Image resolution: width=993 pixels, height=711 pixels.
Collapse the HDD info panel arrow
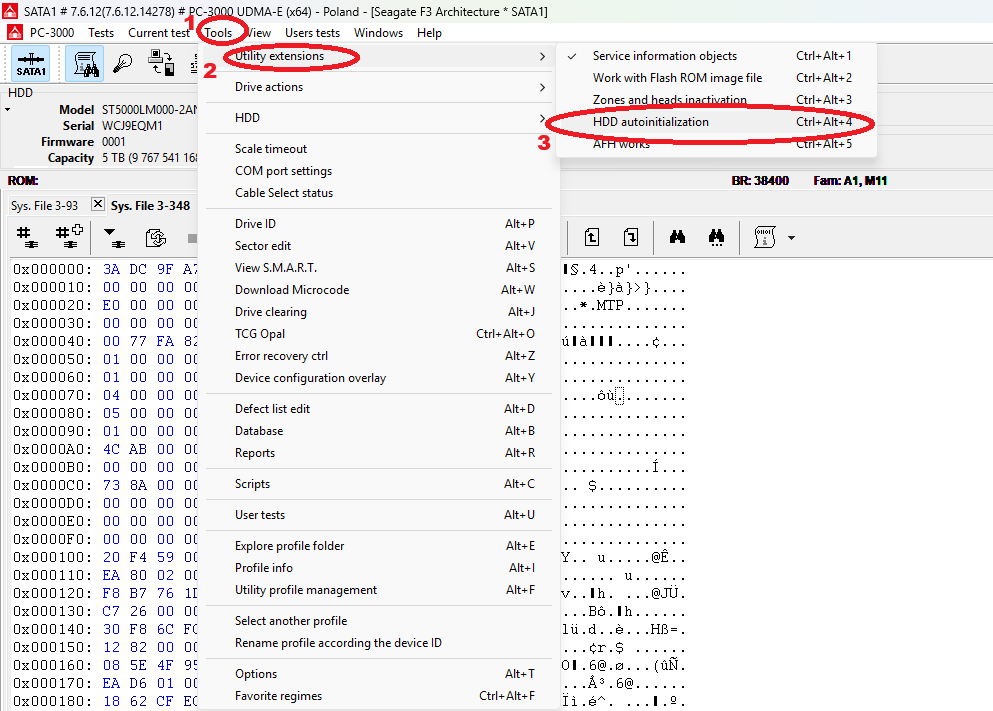[8, 109]
